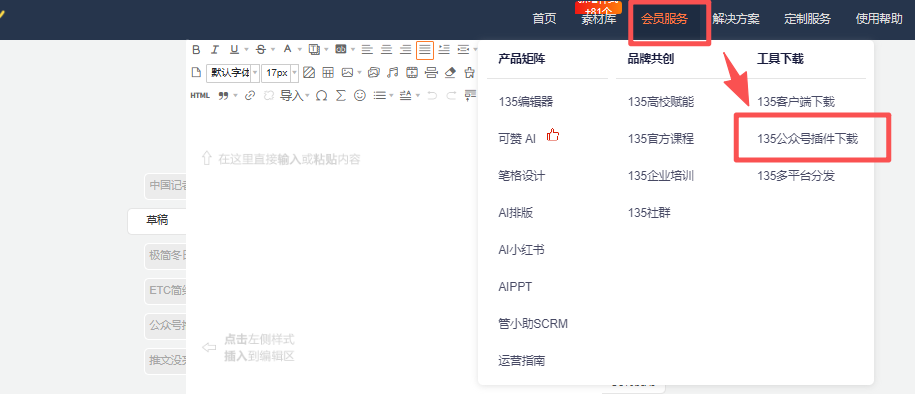Open 解决方案 in top navigation
Image resolution: width=915 pixels, height=394 pixels.
tap(736, 19)
